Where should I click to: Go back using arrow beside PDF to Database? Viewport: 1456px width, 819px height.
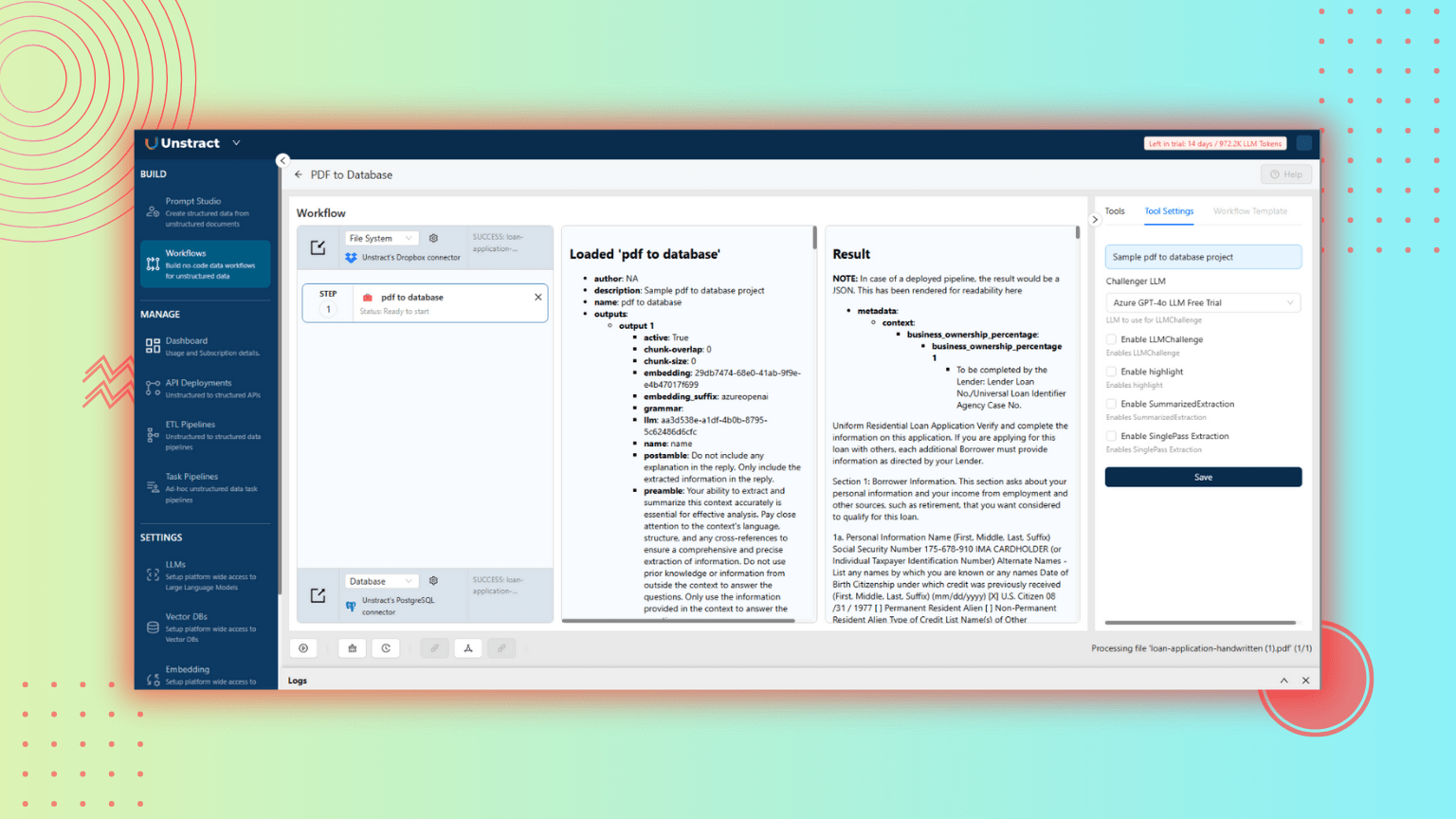click(x=299, y=175)
